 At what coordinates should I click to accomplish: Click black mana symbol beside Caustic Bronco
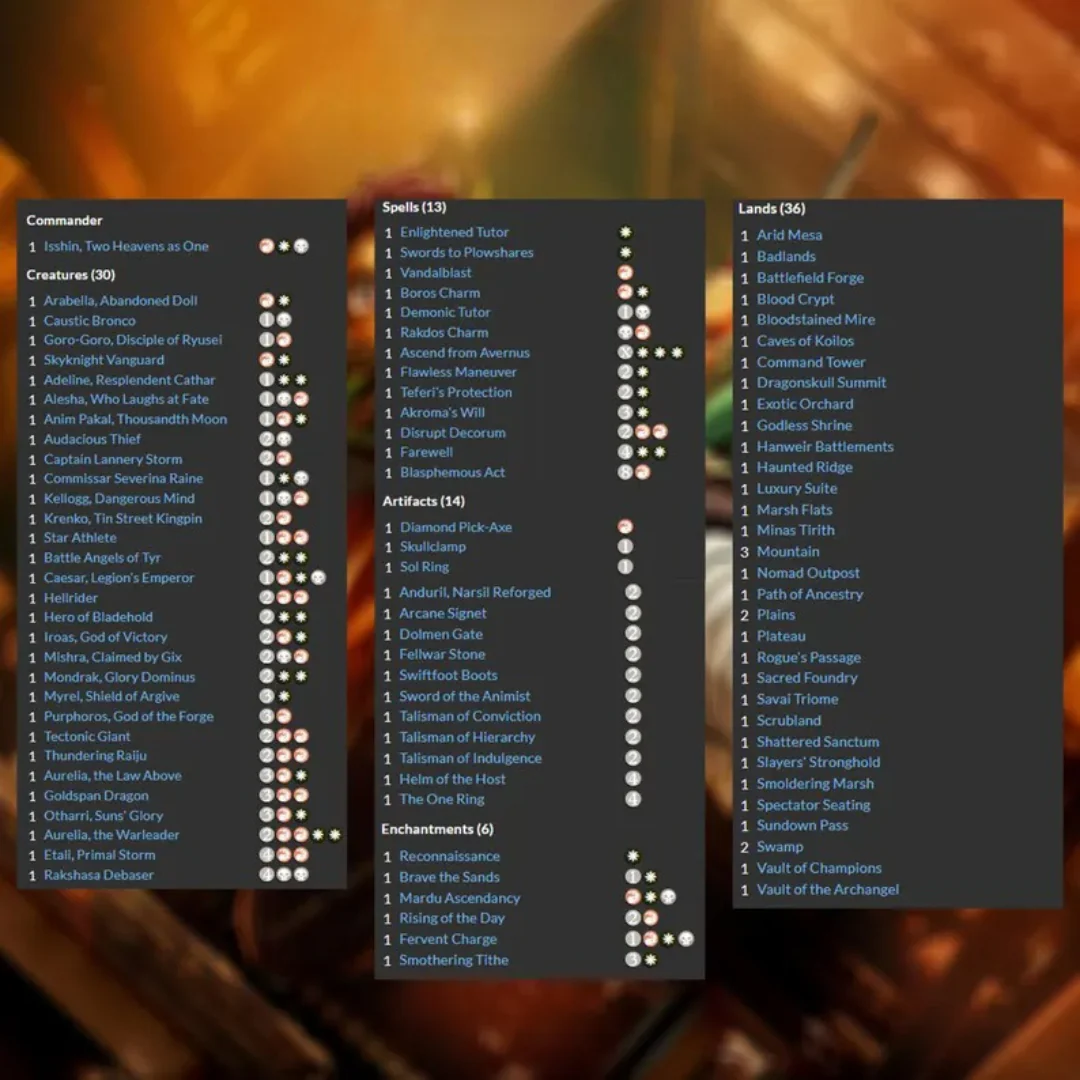pyautogui.click(x=284, y=320)
